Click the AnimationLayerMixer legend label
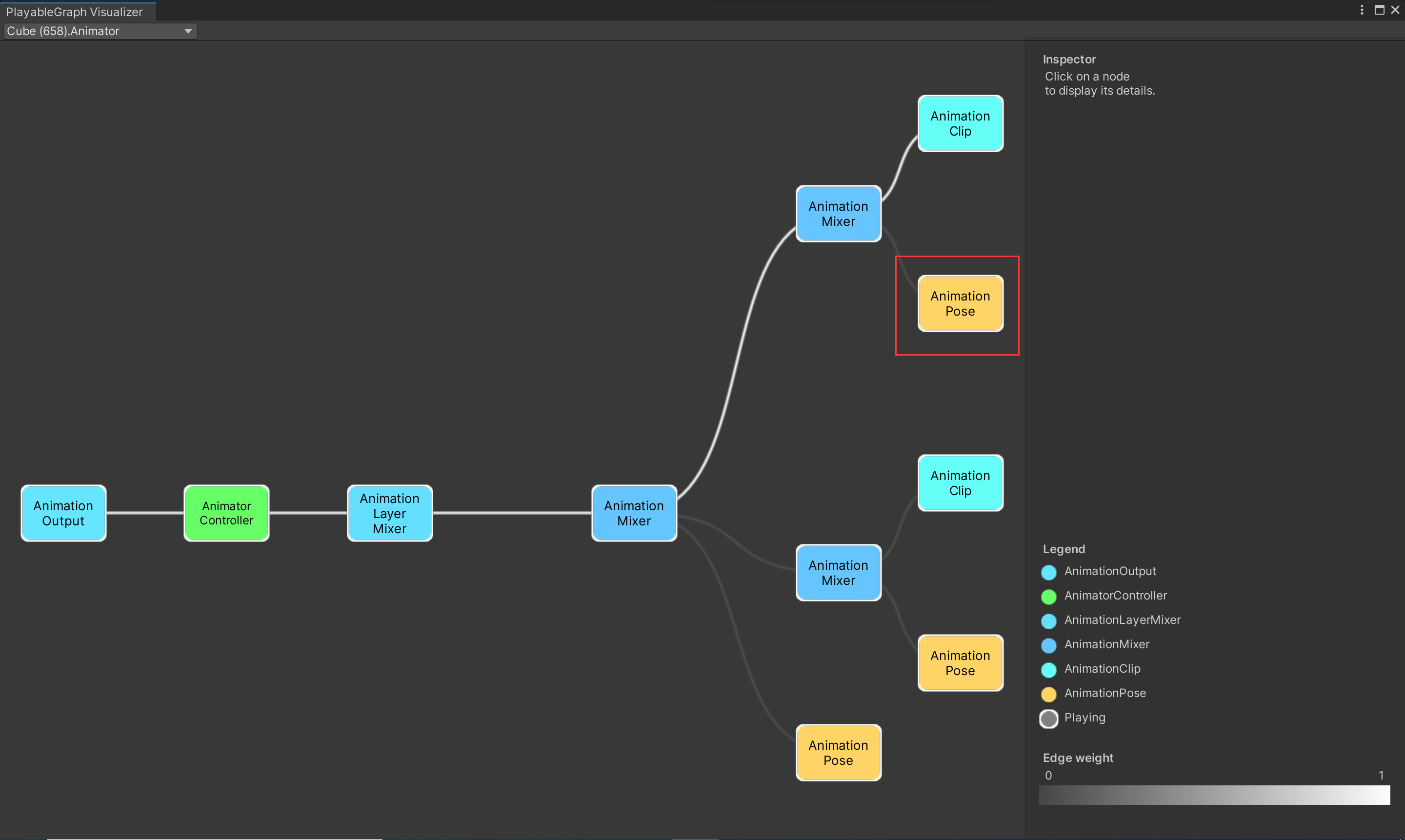 tap(1123, 620)
